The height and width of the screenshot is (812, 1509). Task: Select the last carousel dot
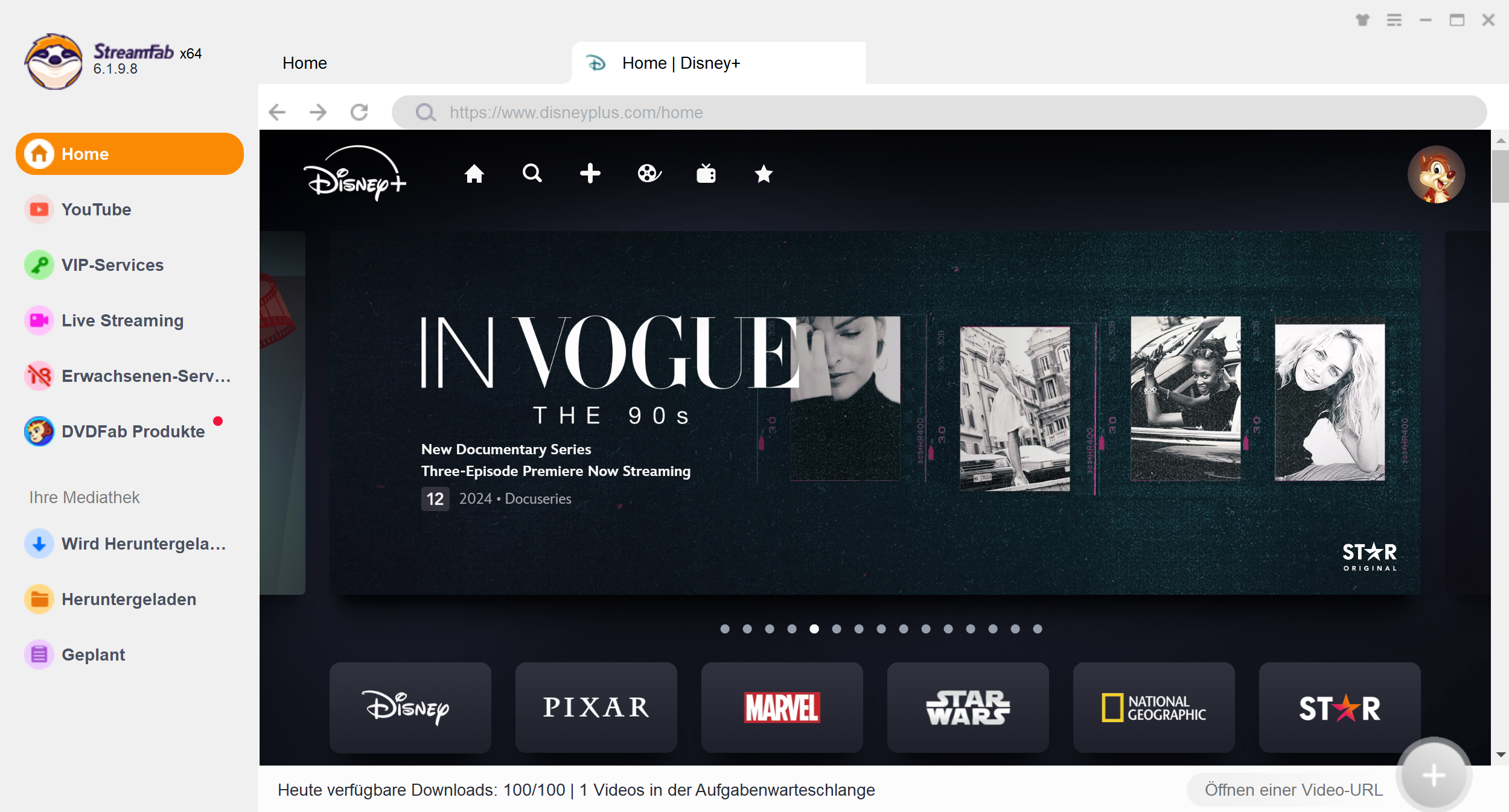tap(1038, 629)
